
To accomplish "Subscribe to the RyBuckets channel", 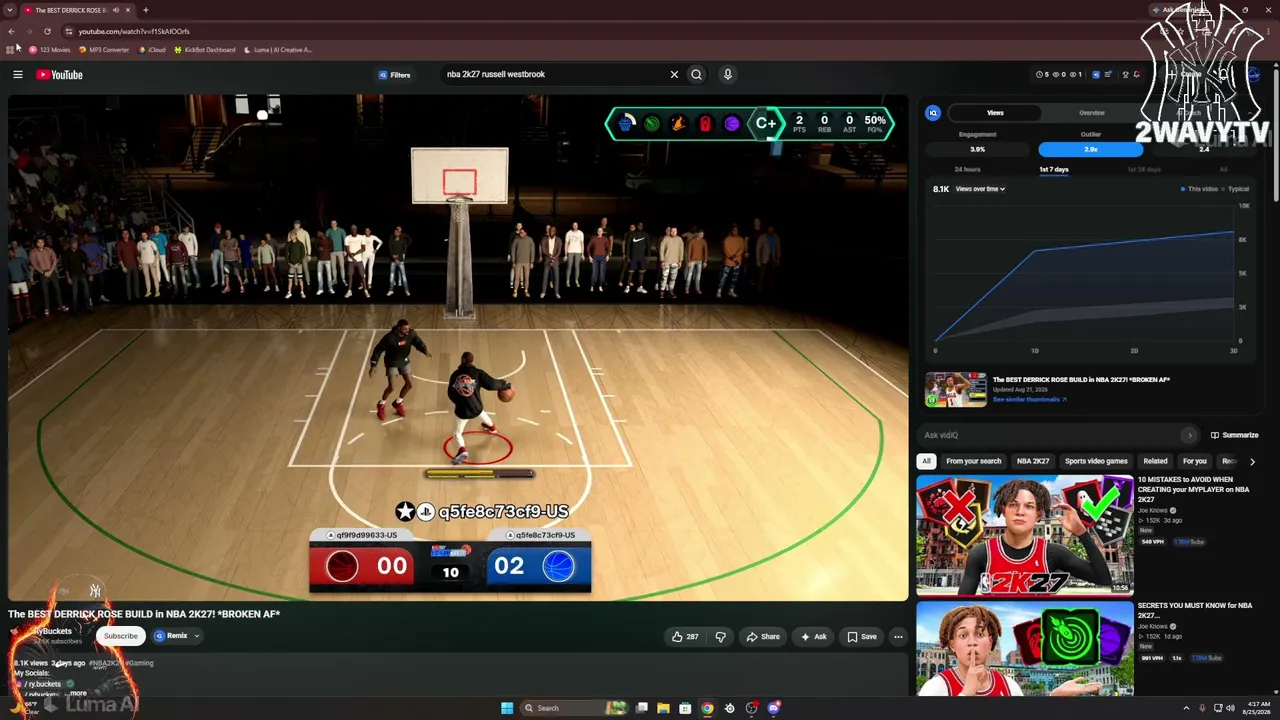I will [x=120, y=636].
